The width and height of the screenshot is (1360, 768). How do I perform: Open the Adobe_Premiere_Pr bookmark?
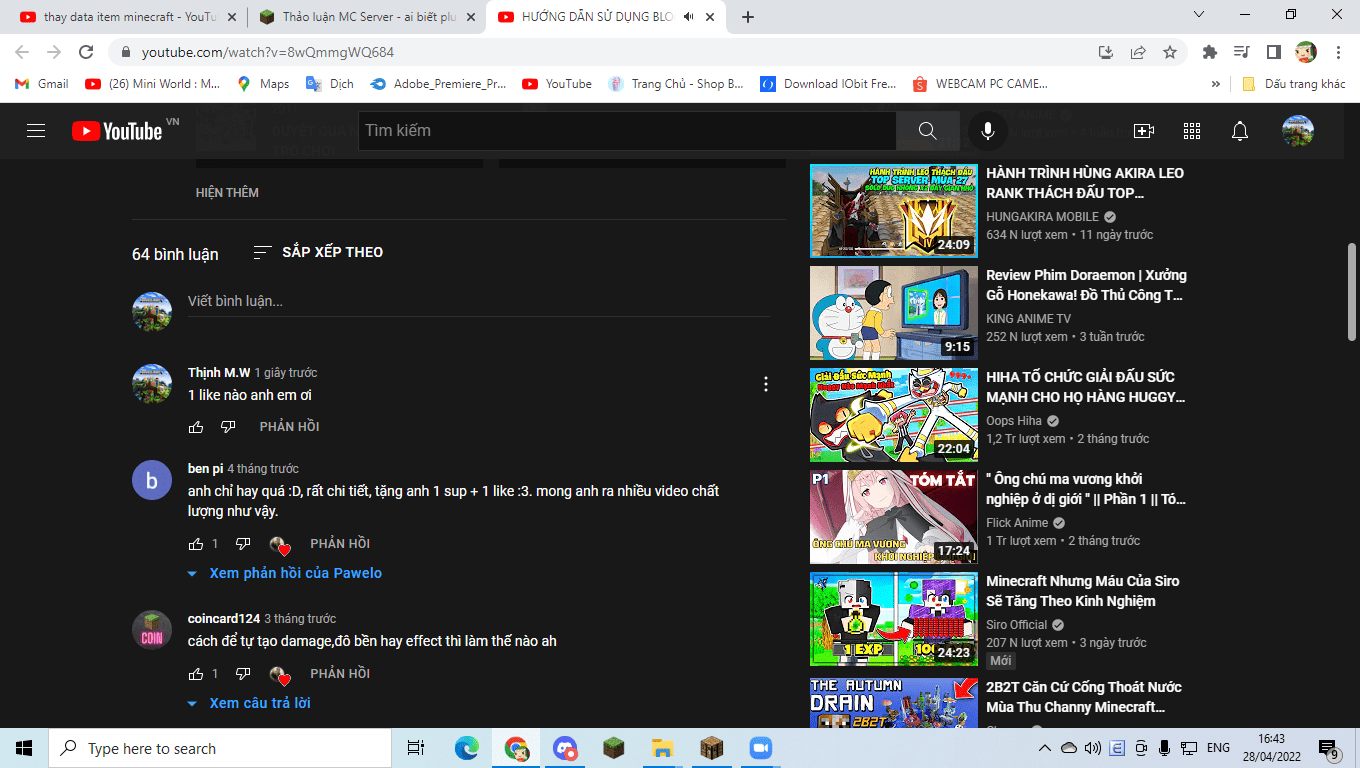[x=438, y=84]
